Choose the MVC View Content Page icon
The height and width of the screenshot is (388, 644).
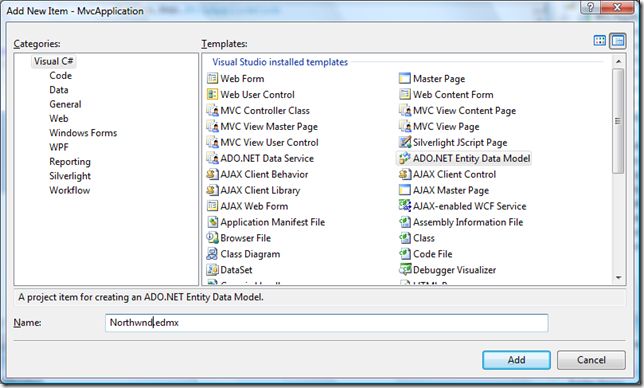pos(405,110)
